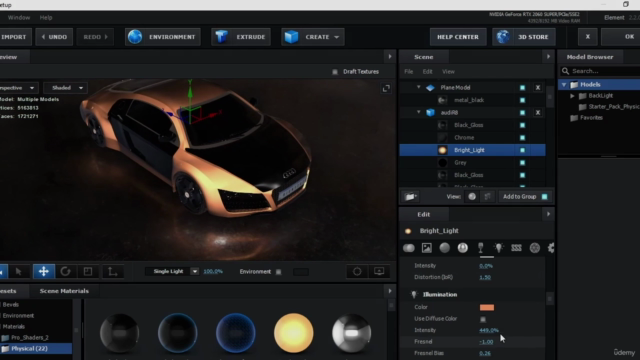Open the Shaded display mode dropdown
640x360 pixels.
[x=65, y=88]
